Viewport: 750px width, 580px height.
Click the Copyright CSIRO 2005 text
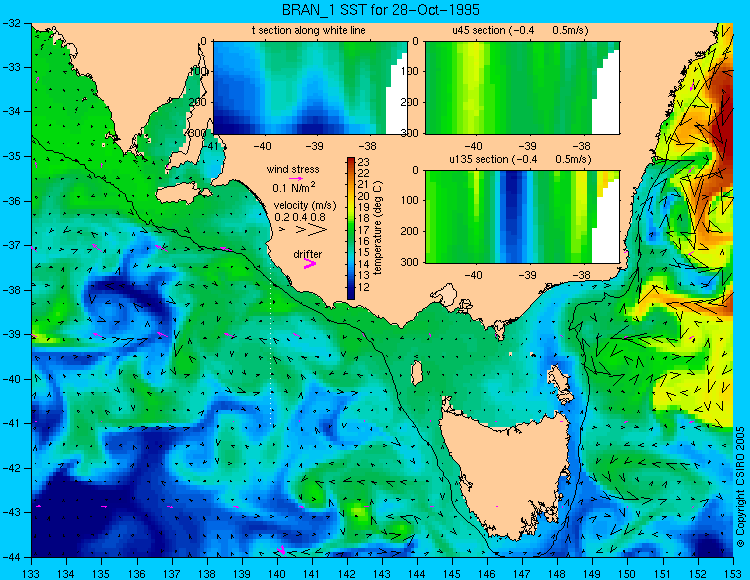pyautogui.click(x=741, y=487)
